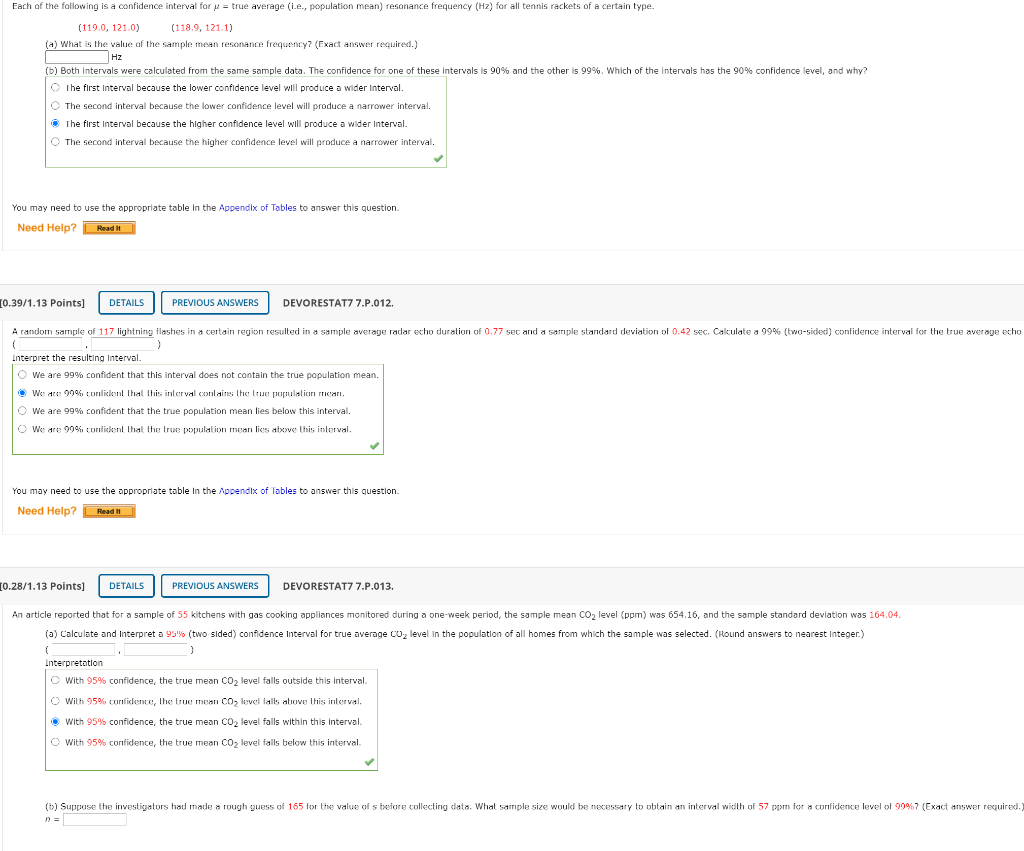Open PREVIOUS ANSWERS for question 7.P.012
1024x851 pixels.
point(215,303)
